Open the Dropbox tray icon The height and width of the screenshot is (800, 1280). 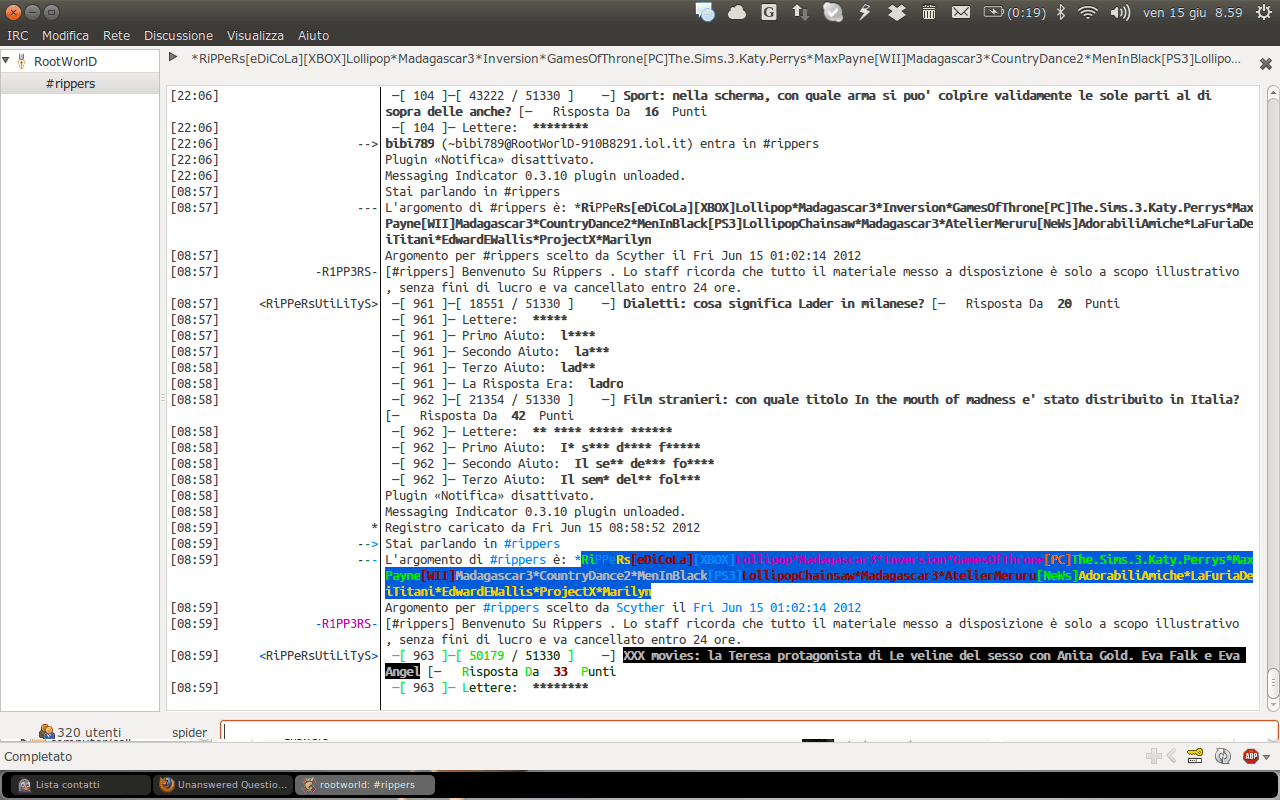[x=897, y=12]
